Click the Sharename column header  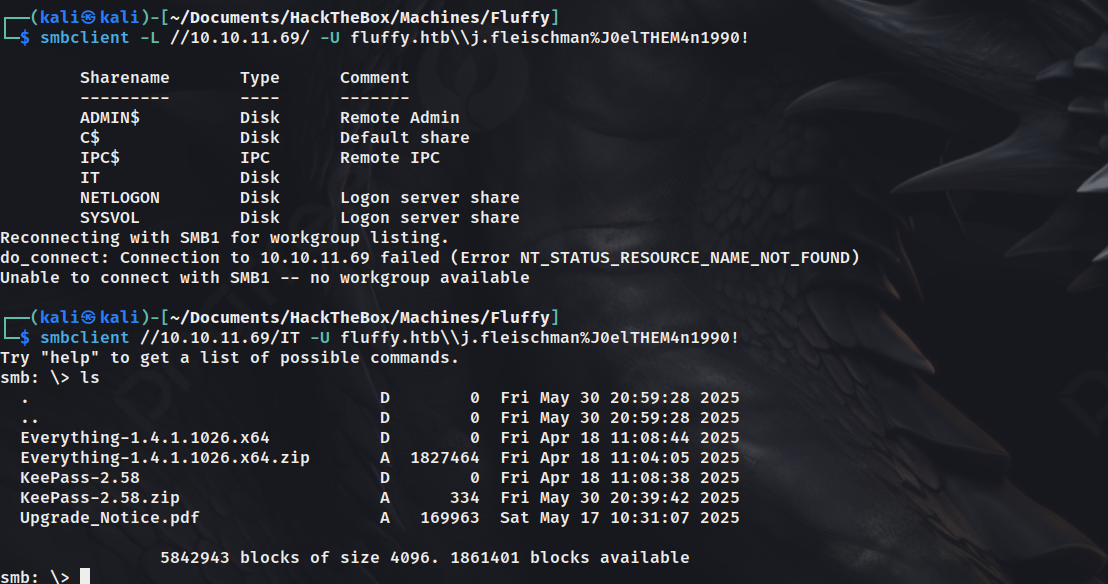(124, 78)
